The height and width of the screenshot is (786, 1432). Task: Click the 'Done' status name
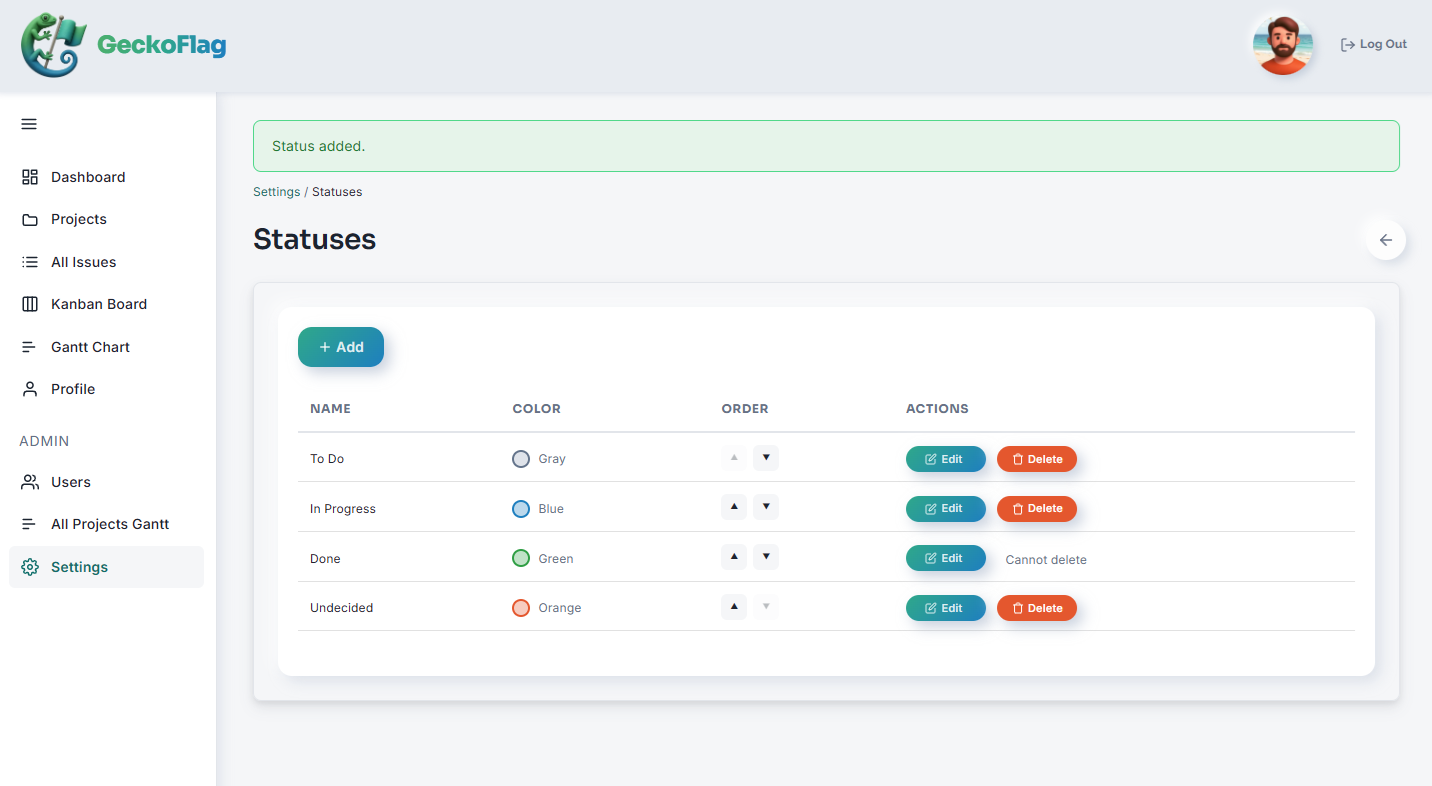(325, 559)
